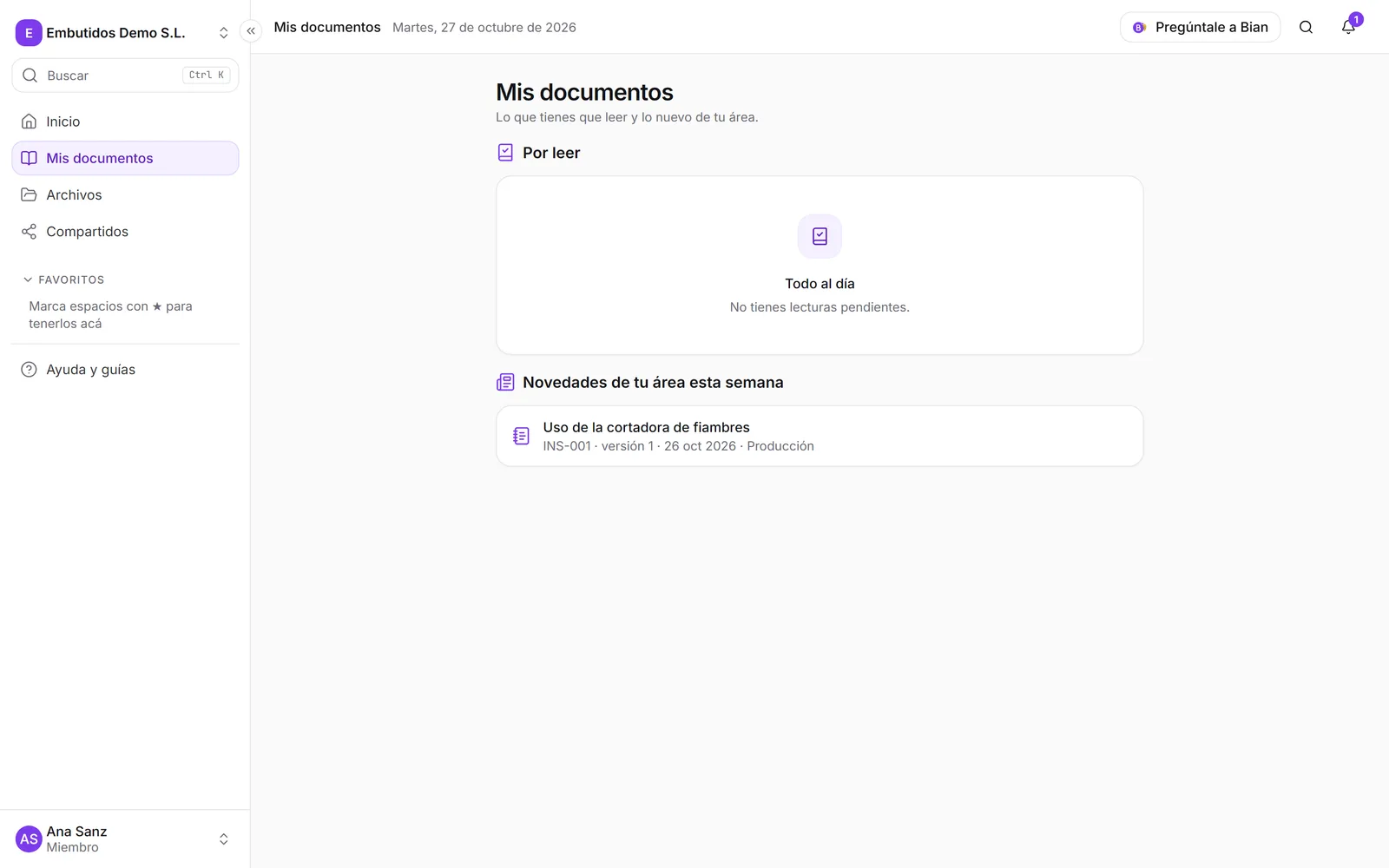Click the document icon of cortadora row
The width and height of the screenshot is (1389, 868).
[521, 436]
